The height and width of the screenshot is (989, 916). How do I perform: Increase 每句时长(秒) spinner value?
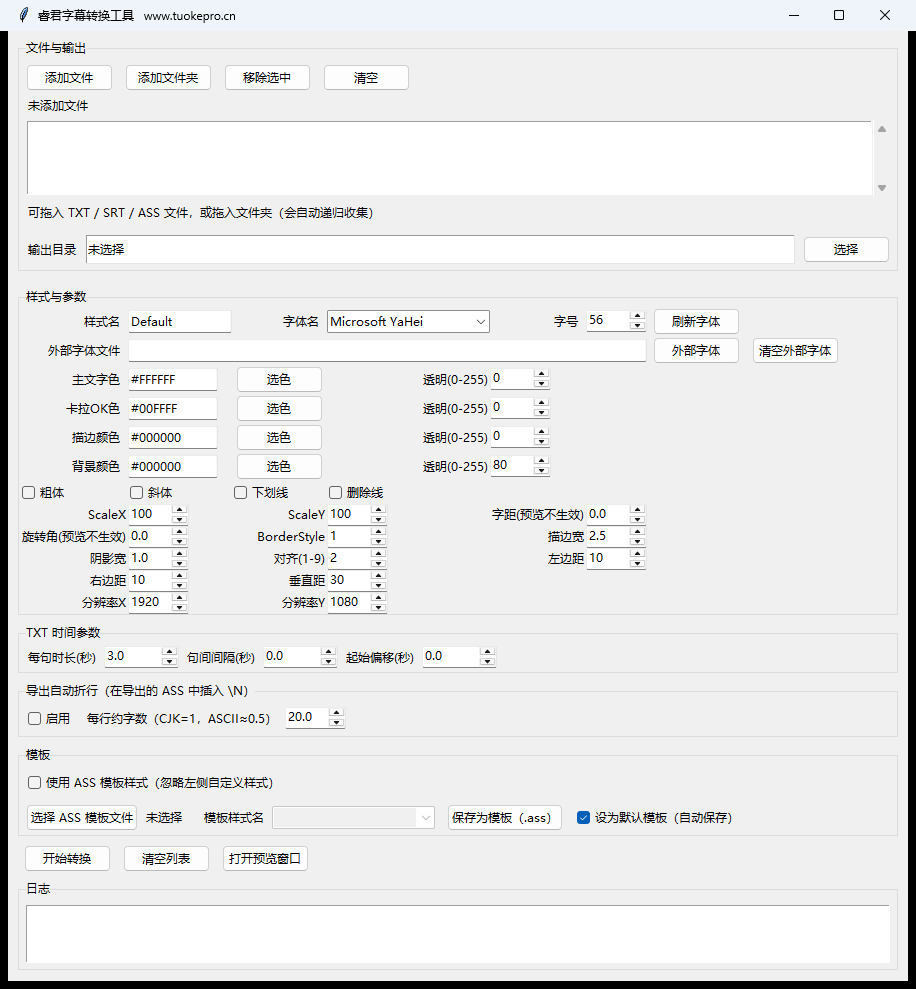click(169, 652)
